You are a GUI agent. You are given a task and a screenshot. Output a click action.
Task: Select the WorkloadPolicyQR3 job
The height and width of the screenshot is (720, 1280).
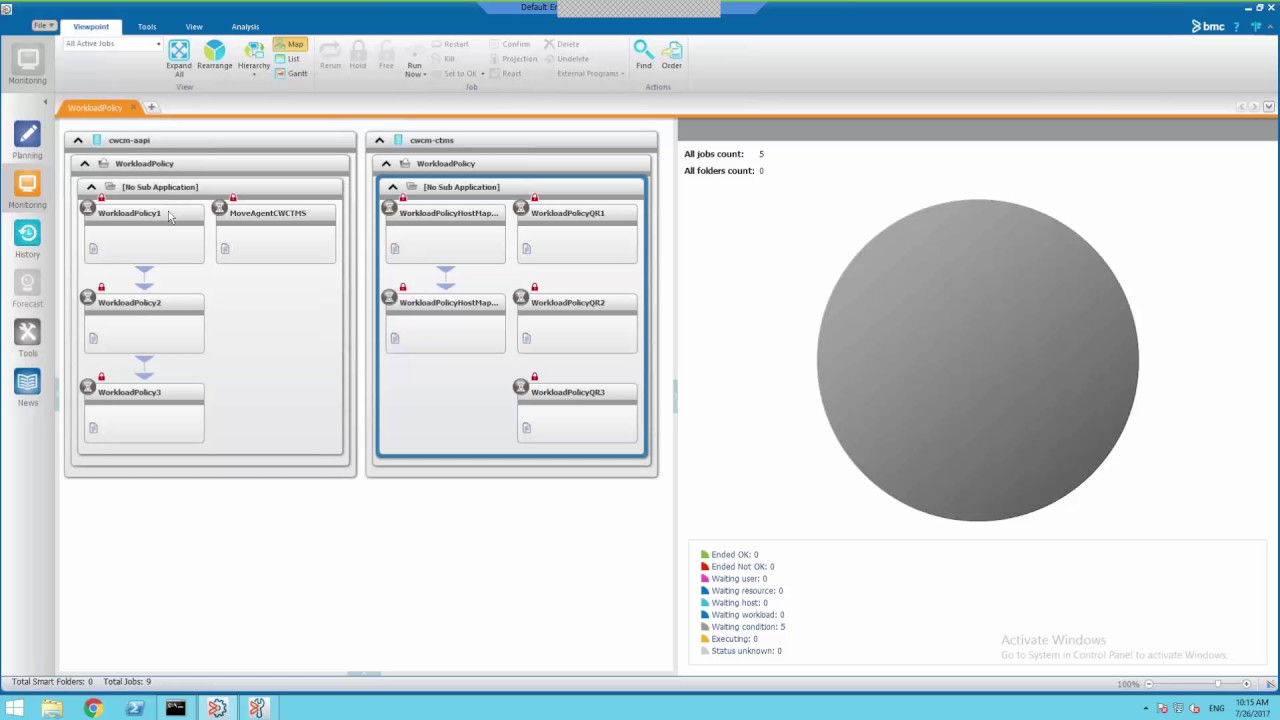(x=577, y=413)
